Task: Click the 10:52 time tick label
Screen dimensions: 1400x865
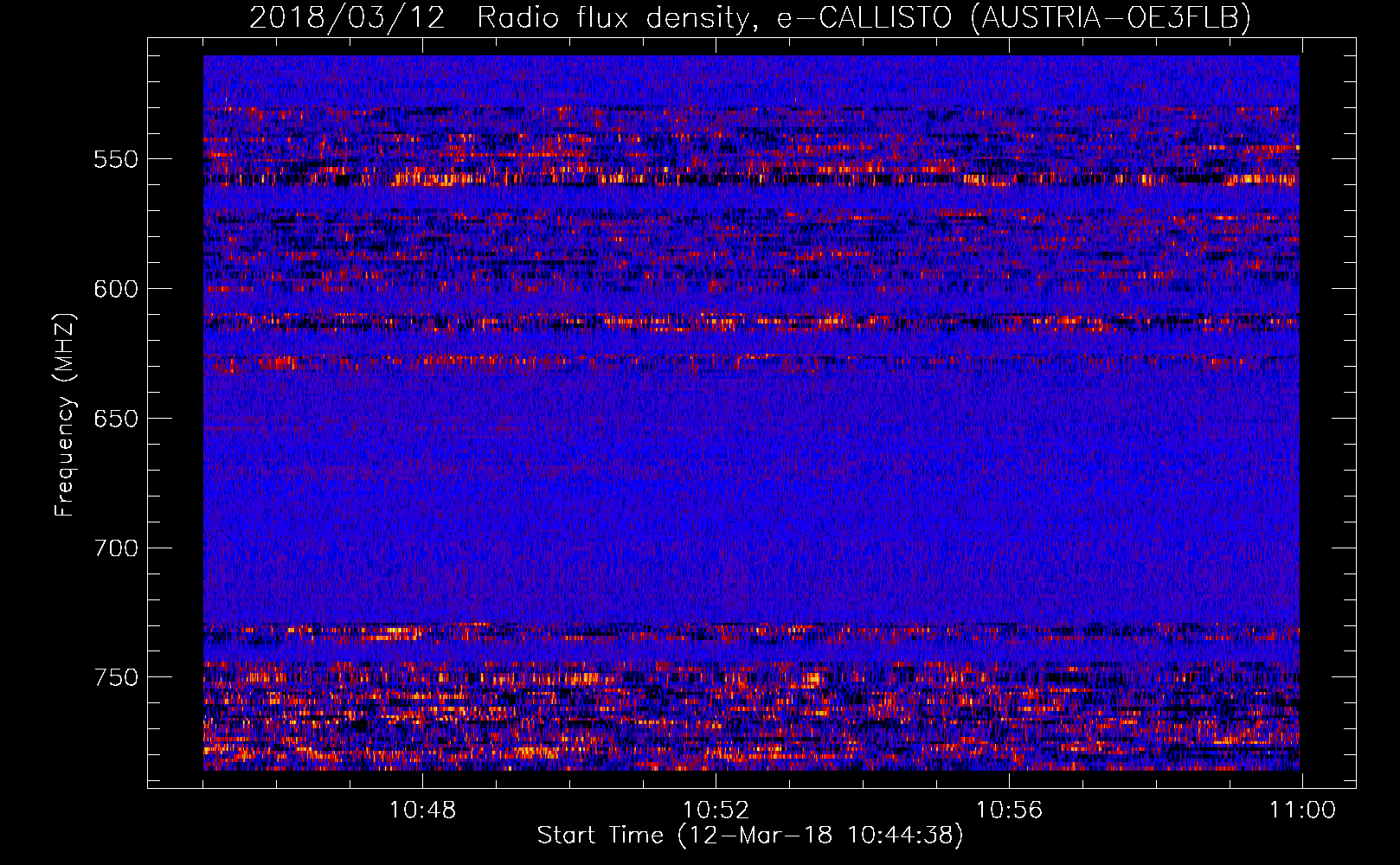Action: [716, 811]
